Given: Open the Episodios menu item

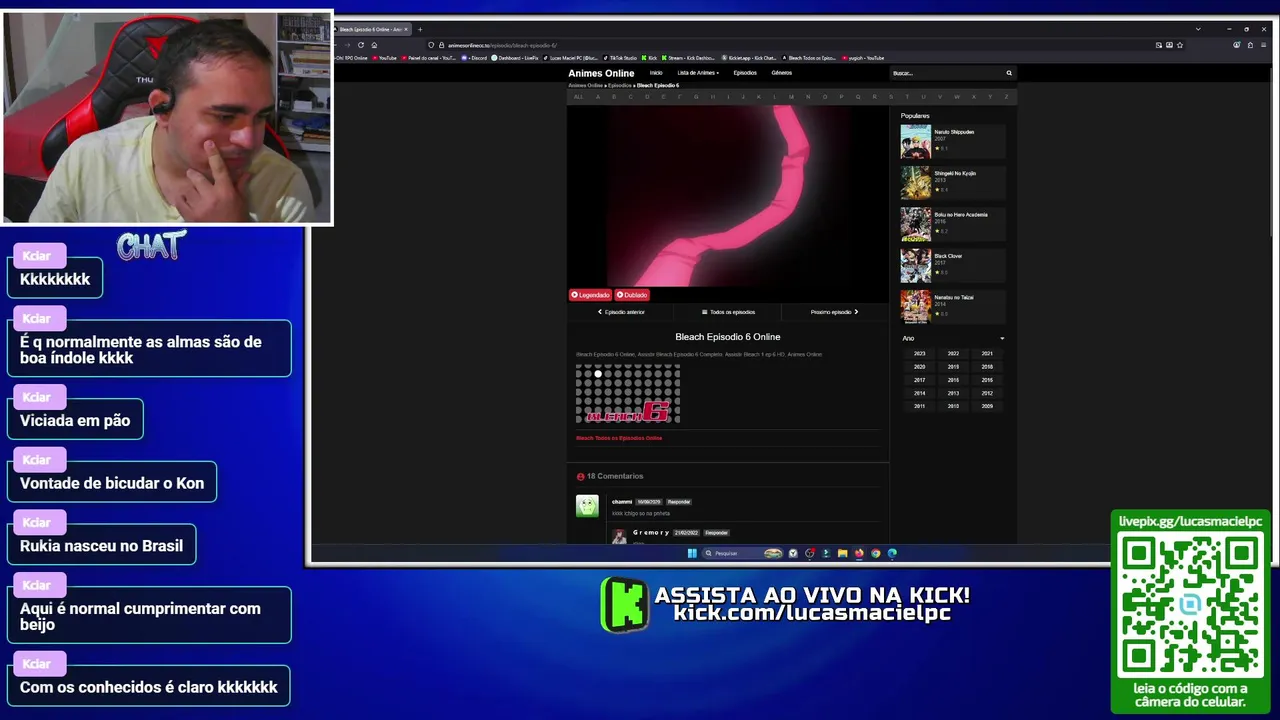Looking at the screenshot, I should click(x=745, y=73).
